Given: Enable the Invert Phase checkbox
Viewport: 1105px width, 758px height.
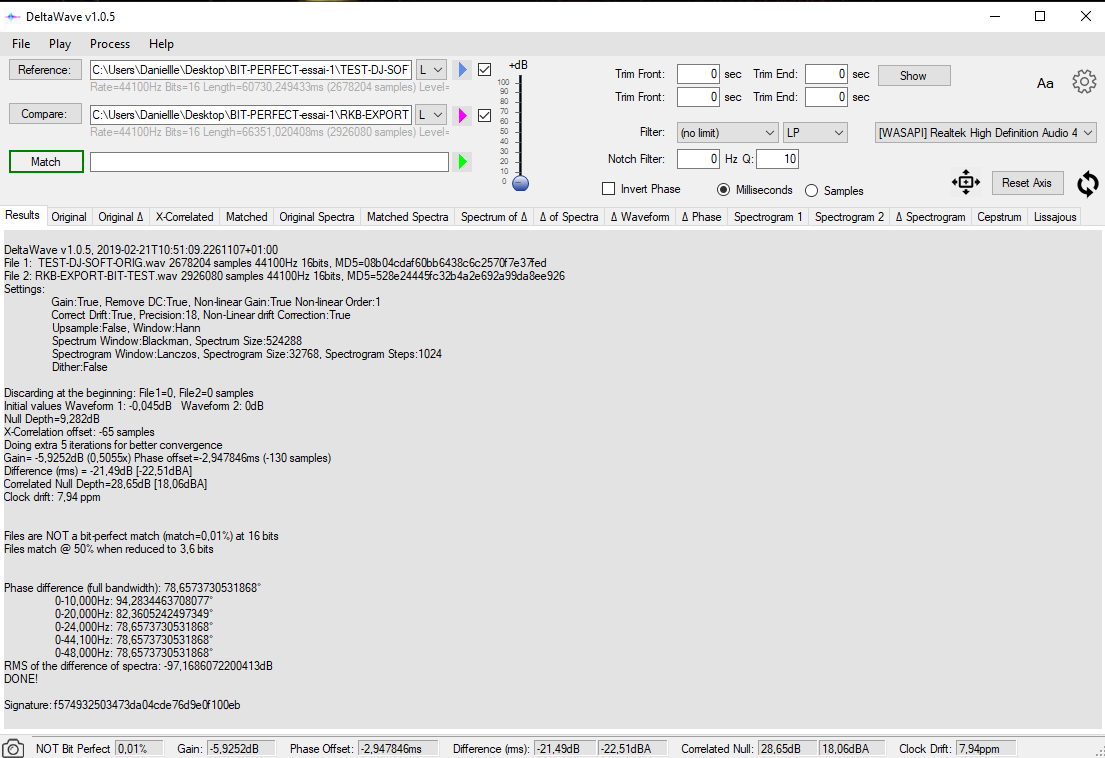Looking at the screenshot, I should click(x=609, y=189).
